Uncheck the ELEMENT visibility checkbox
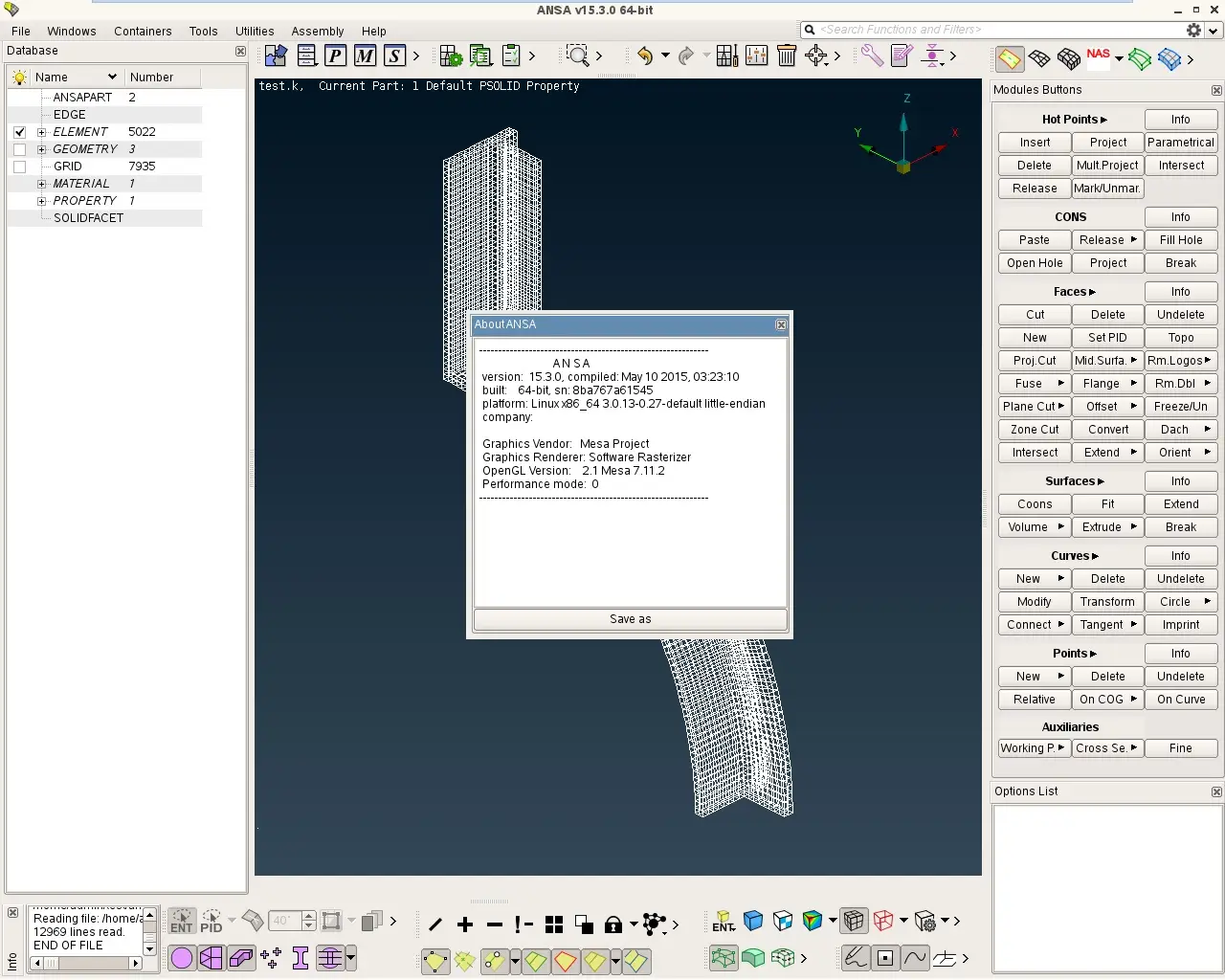This screenshot has height=980, width=1225. [x=19, y=132]
